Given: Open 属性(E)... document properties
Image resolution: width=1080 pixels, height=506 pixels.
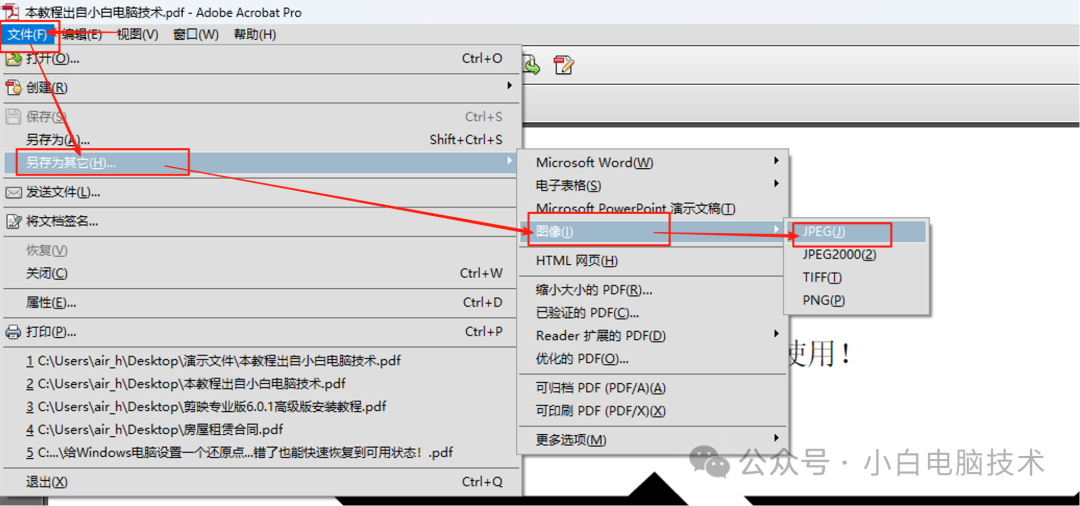Looking at the screenshot, I should 262,302.
